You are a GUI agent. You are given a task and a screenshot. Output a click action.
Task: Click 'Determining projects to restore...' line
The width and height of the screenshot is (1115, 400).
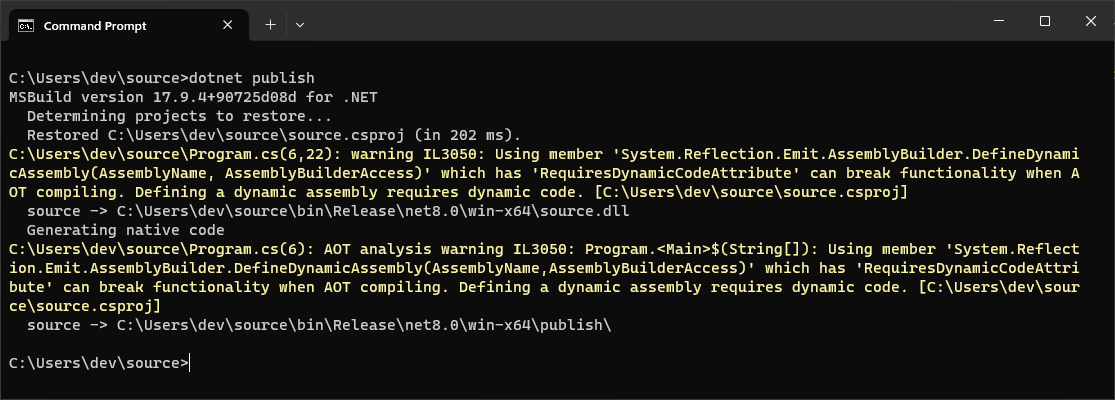point(179,116)
